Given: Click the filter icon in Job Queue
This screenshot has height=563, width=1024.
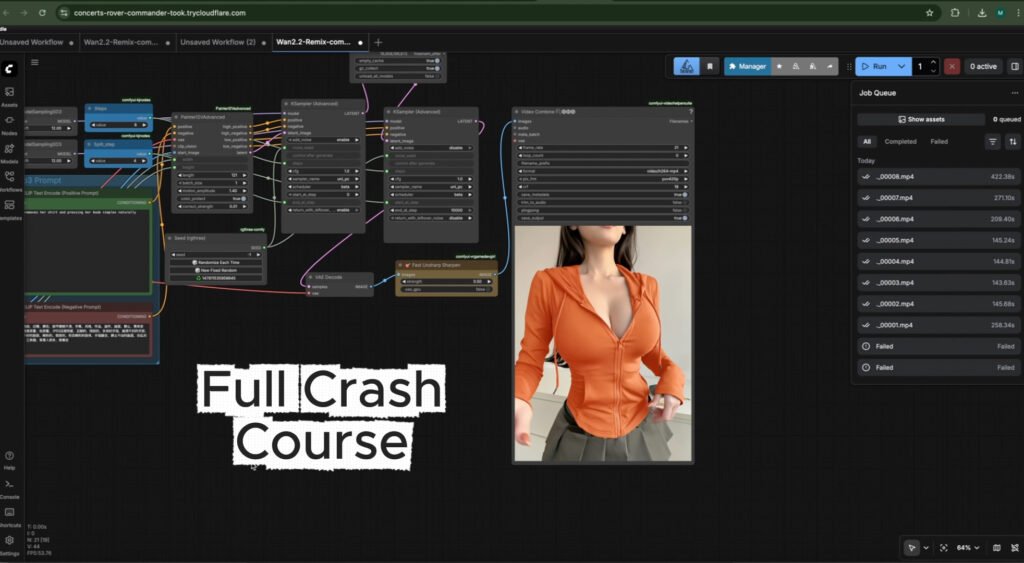Looking at the screenshot, I should pyautogui.click(x=993, y=142).
